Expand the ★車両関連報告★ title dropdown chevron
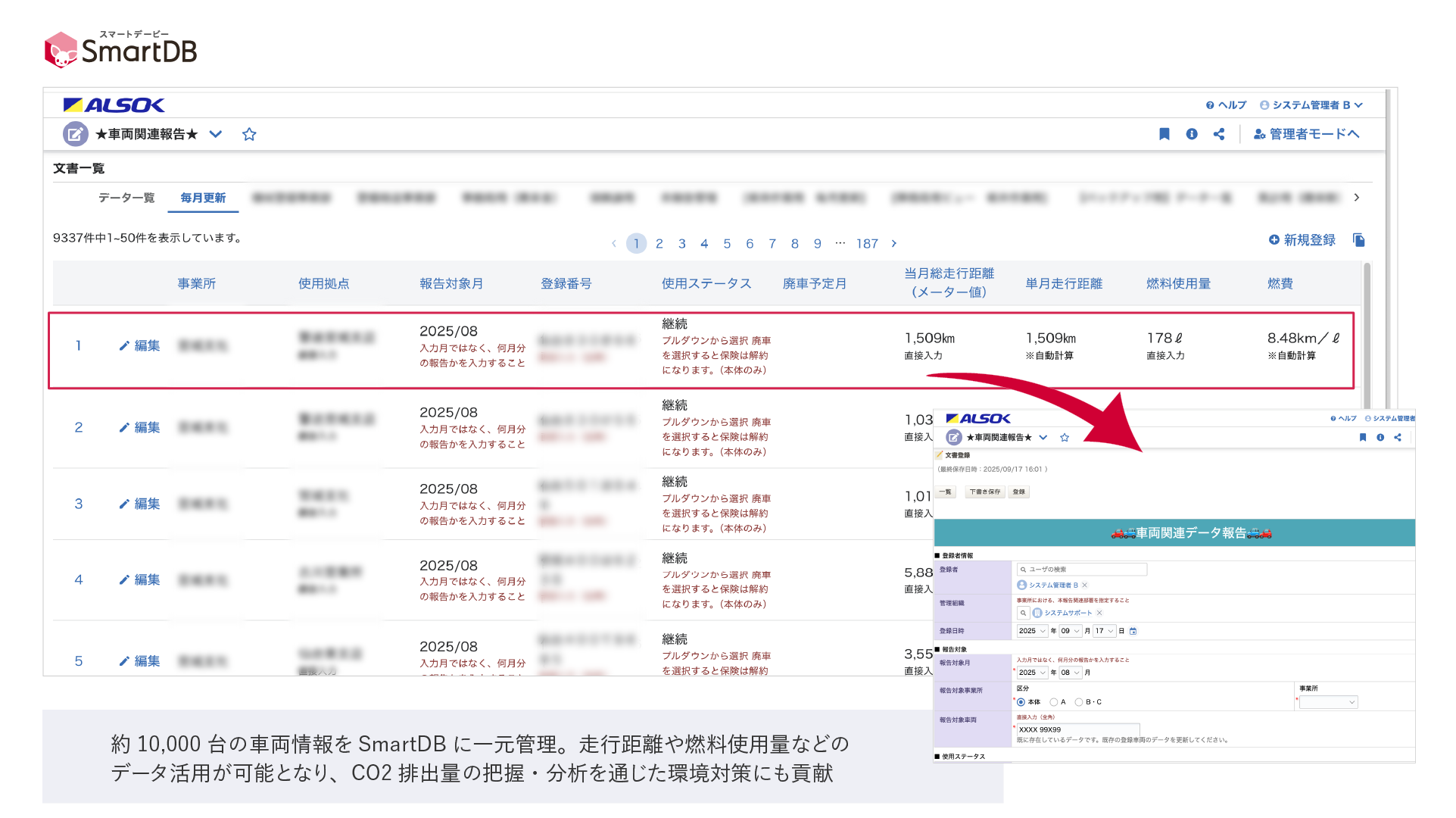 (x=216, y=134)
